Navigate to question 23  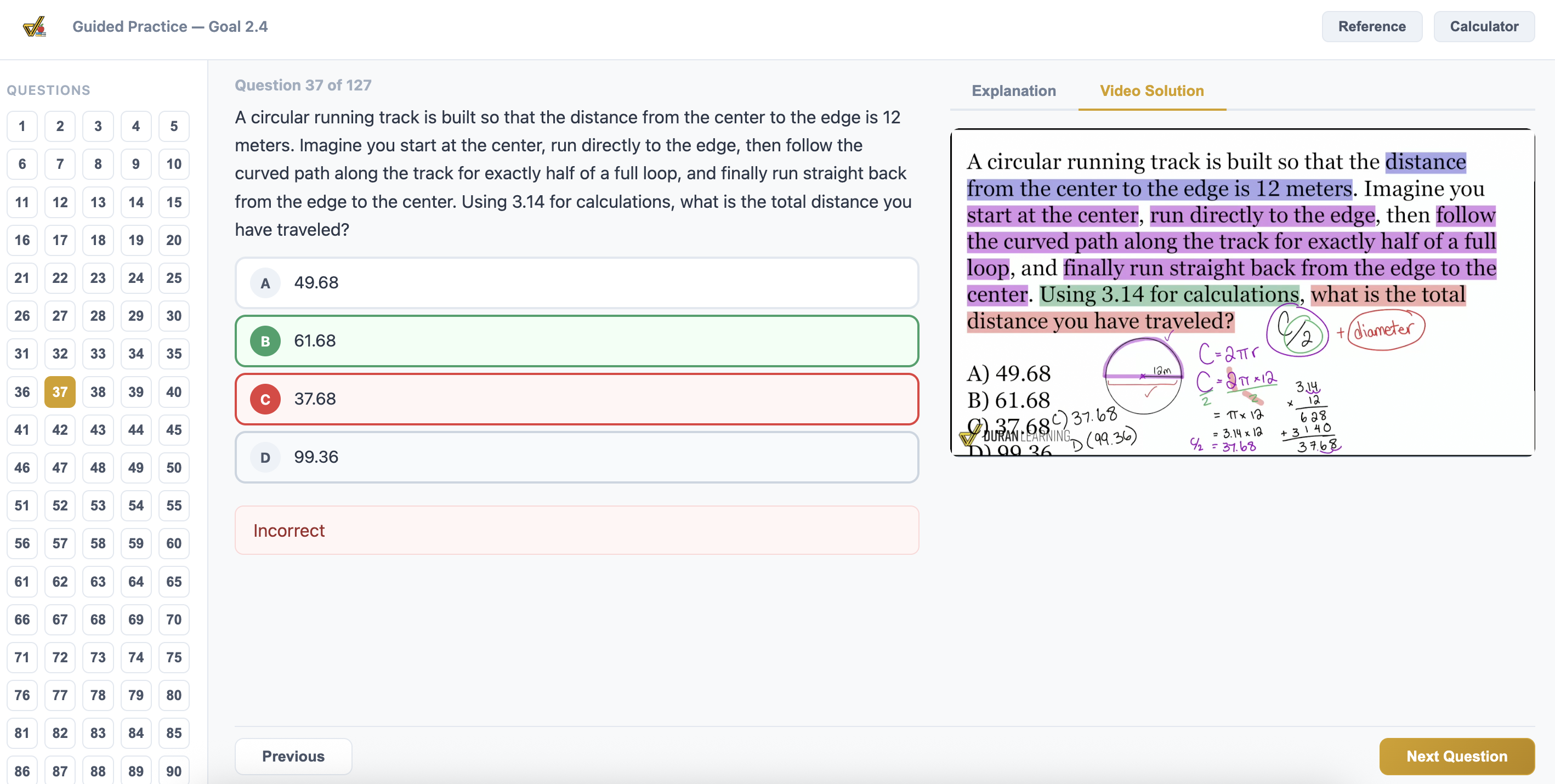pyautogui.click(x=98, y=278)
